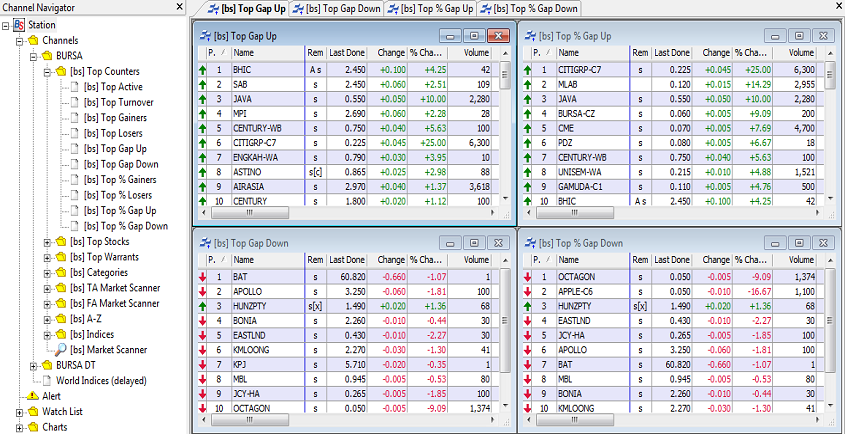Open [bs] Top % Losers channel
Viewport: 845px width, 434px height.
(x=117, y=195)
